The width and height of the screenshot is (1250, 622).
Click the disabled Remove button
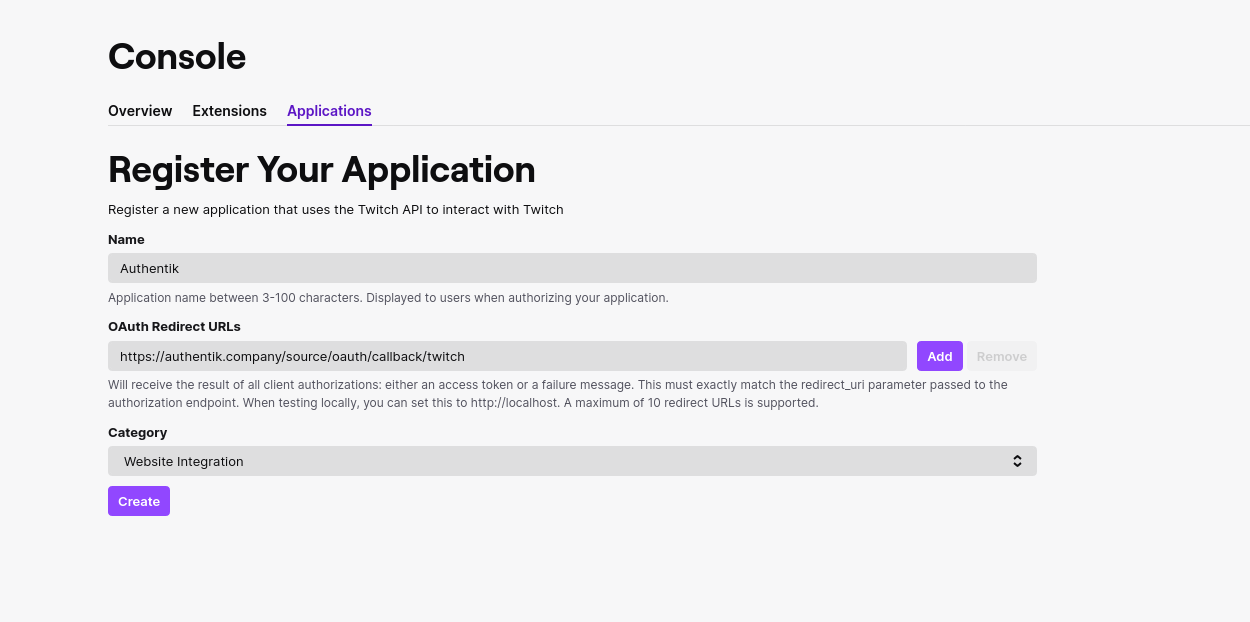[x=1001, y=356]
